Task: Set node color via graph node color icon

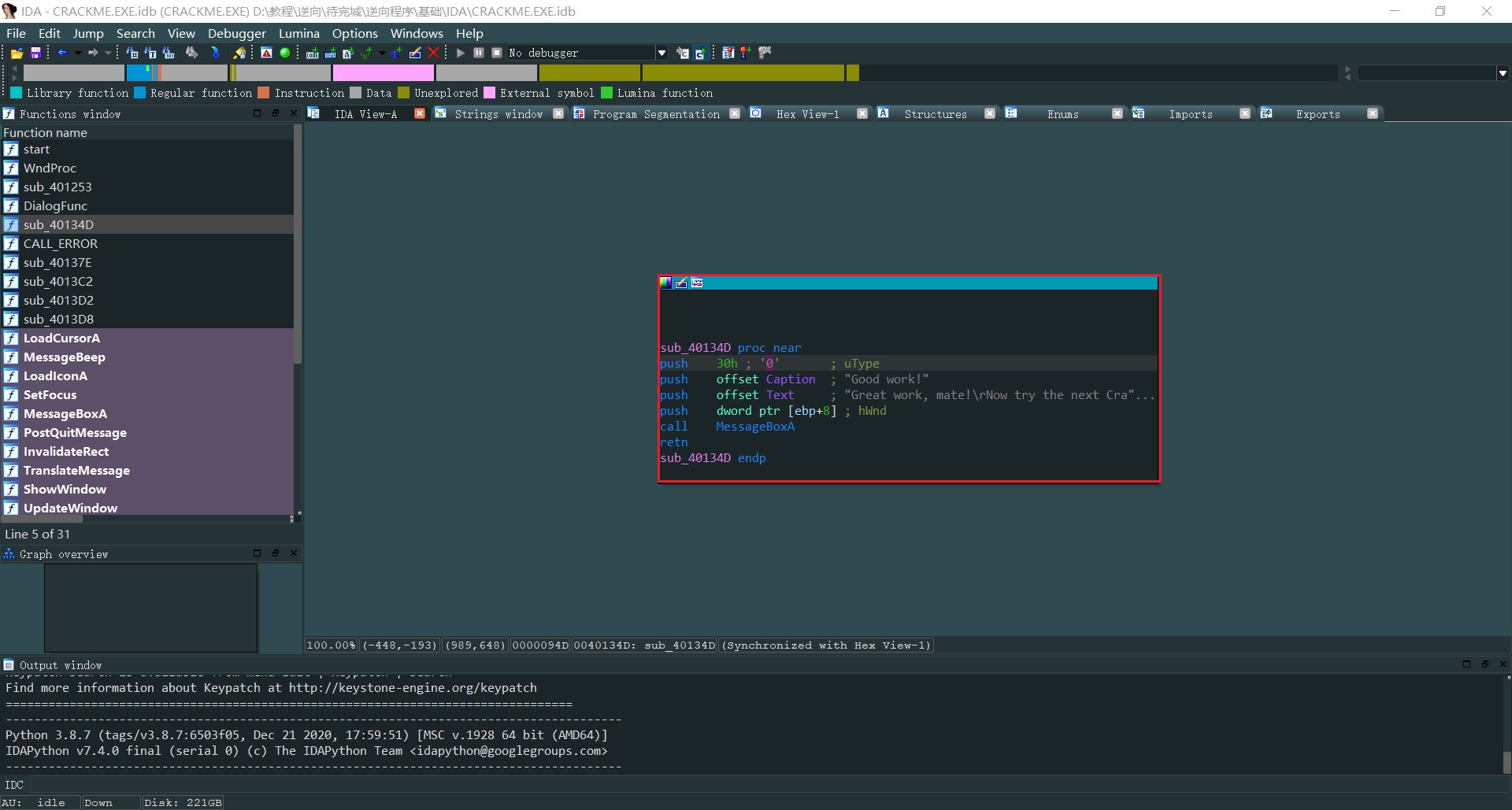Action: [665, 283]
